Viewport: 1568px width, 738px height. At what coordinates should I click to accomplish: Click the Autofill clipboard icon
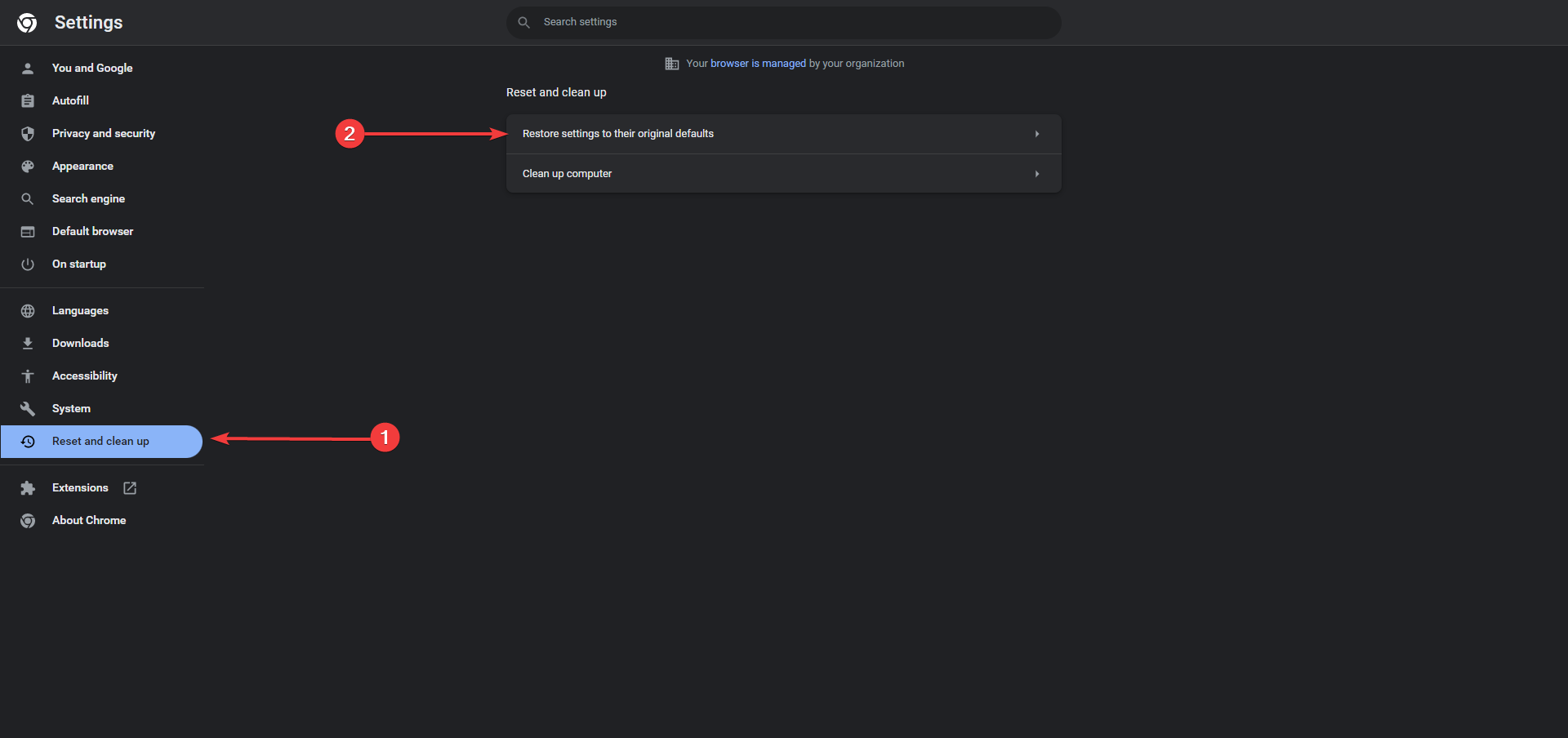click(x=28, y=101)
